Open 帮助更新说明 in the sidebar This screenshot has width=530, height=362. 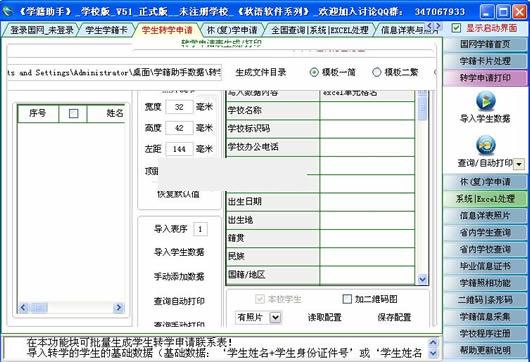click(485, 350)
